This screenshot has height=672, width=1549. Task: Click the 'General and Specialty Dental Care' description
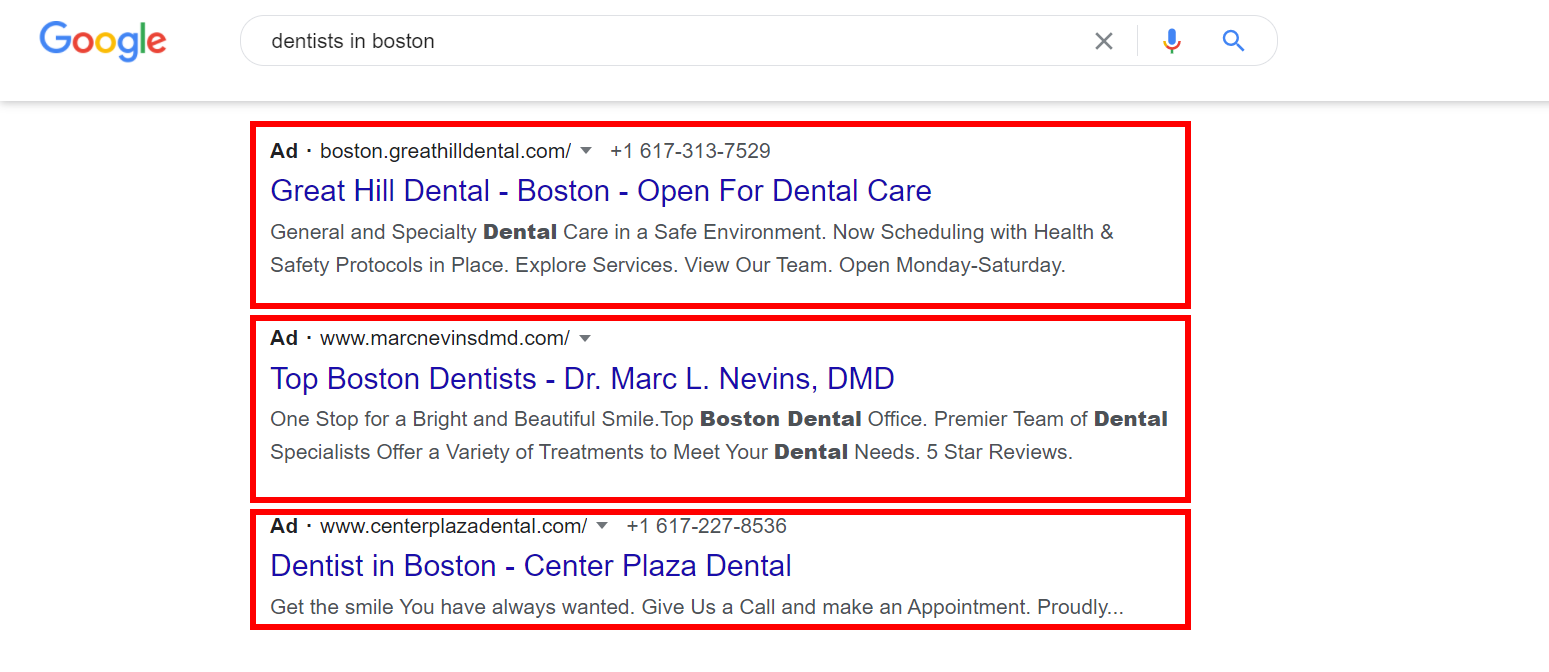pos(692,249)
